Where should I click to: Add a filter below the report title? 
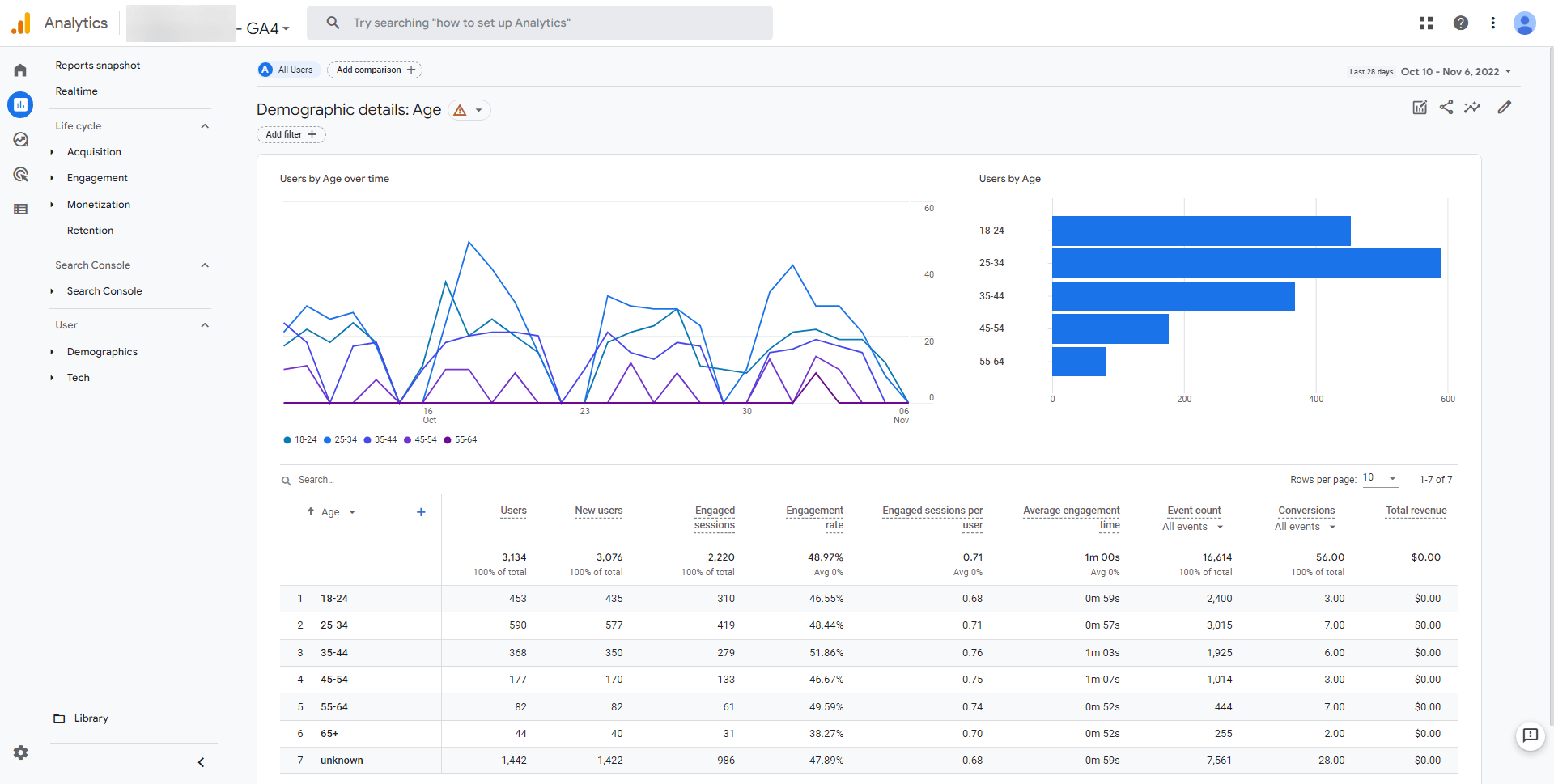click(291, 134)
